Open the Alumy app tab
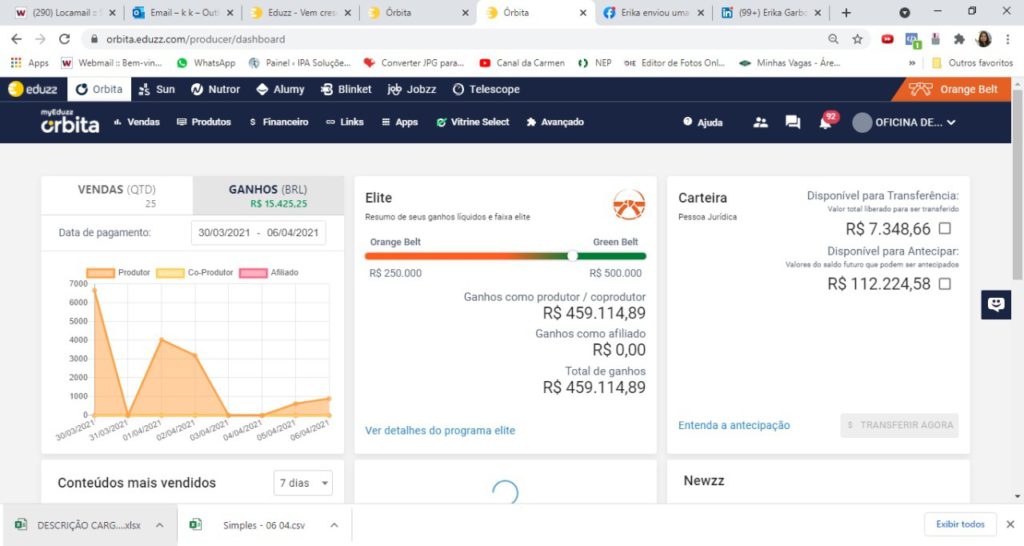 coord(280,89)
